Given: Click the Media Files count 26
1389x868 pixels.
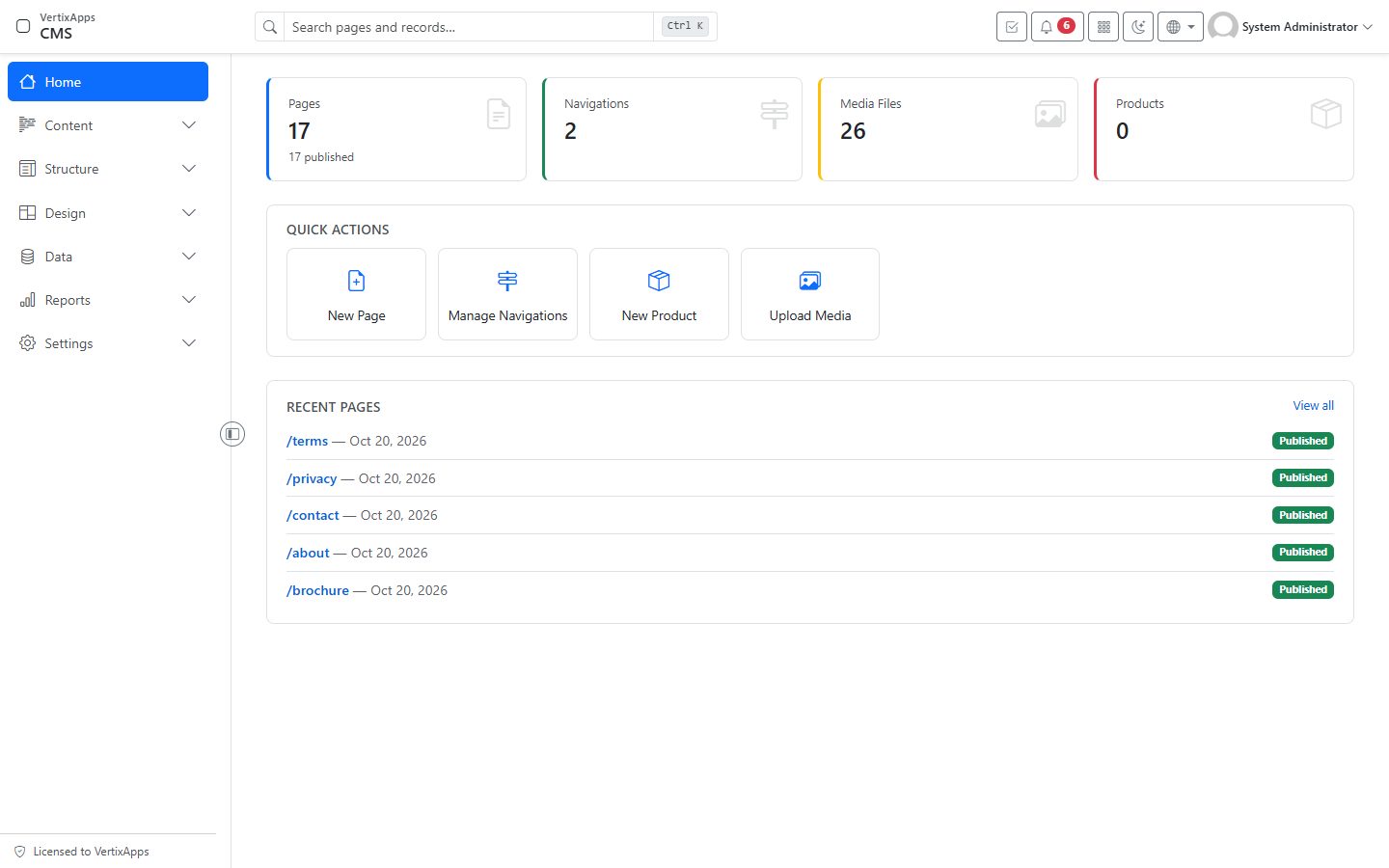Looking at the screenshot, I should pos(853,131).
